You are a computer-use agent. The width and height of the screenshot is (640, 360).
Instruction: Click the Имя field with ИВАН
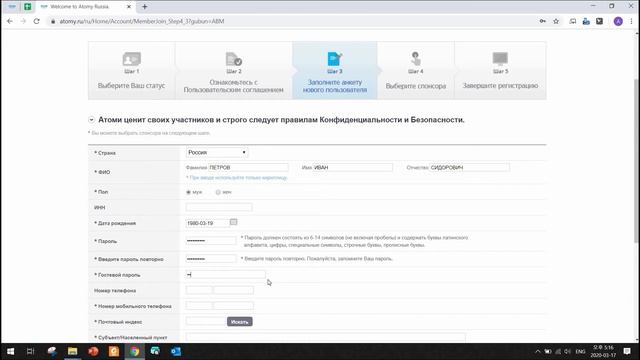353,167
